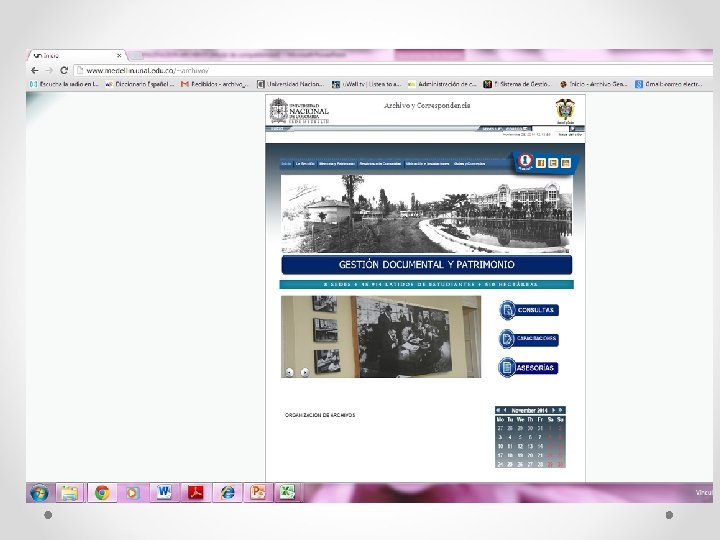Go to next month in calendar

(x=553, y=410)
